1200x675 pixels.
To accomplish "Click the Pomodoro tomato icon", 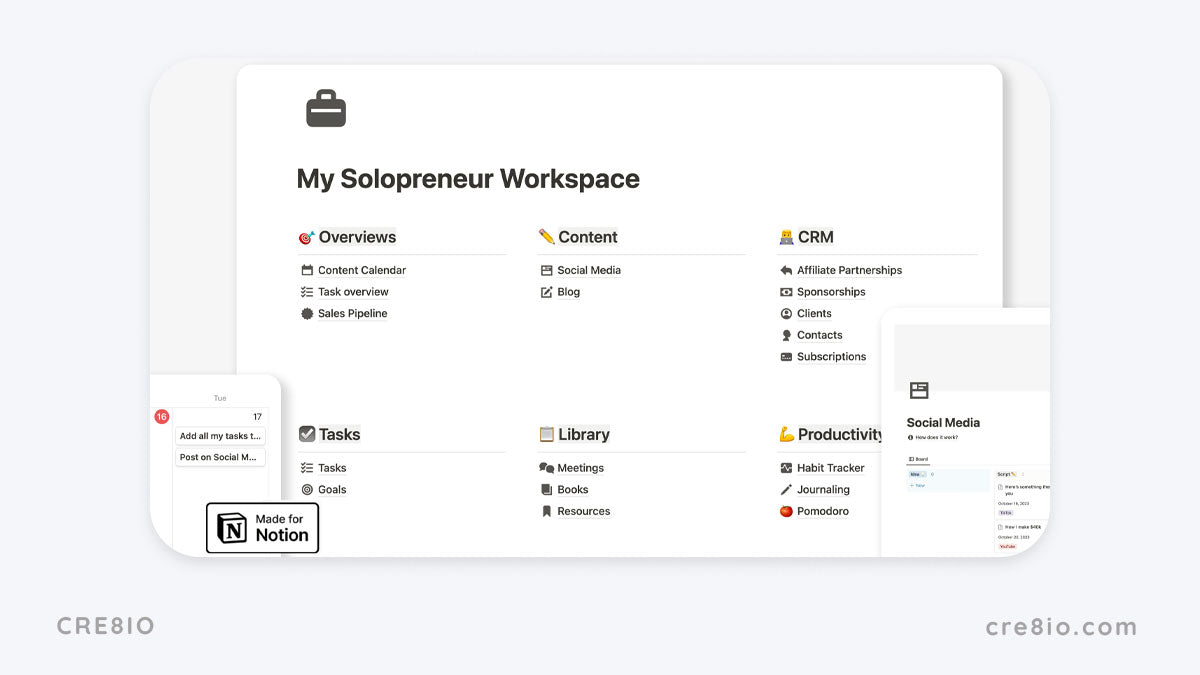I will coord(786,512).
